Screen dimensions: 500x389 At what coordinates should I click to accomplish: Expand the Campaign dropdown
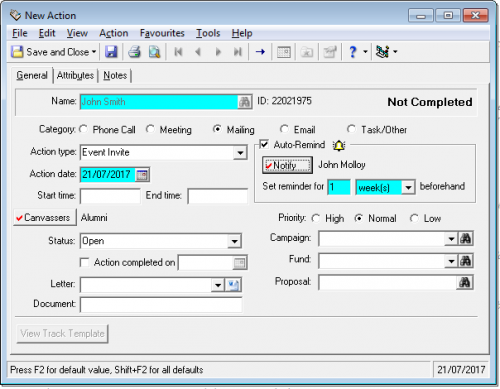[451, 239]
